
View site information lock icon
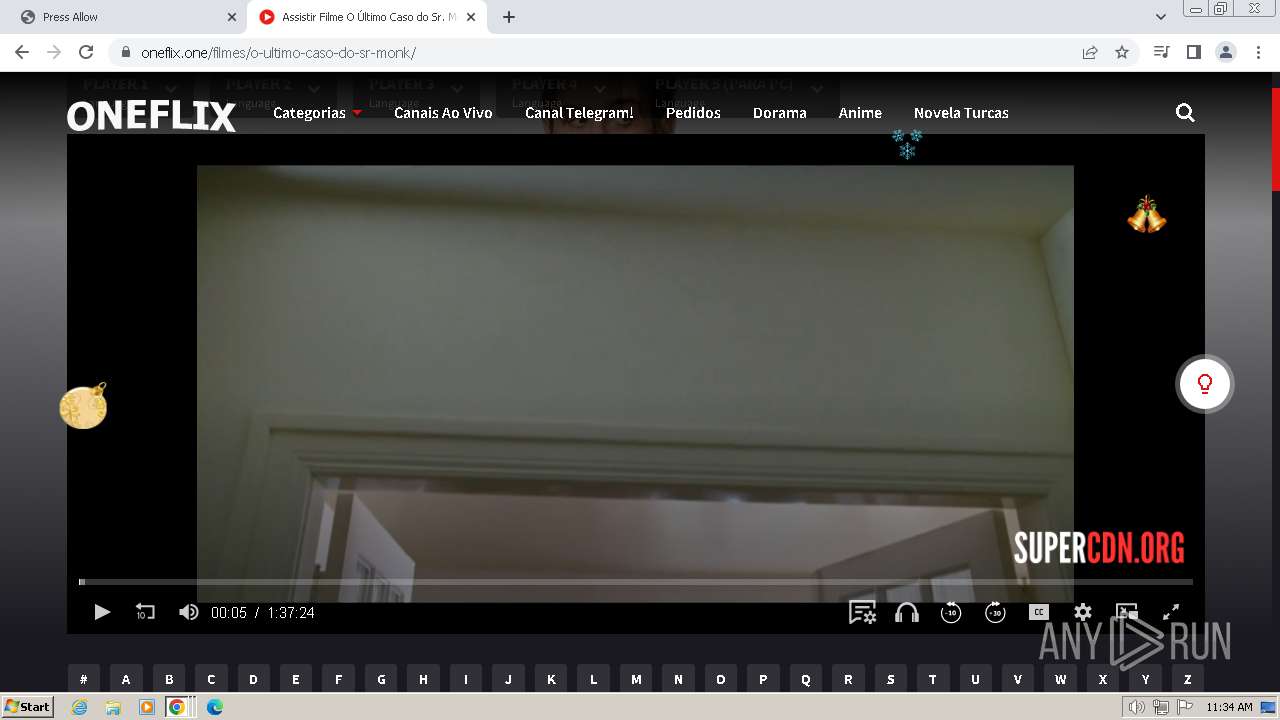click(125, 53)
